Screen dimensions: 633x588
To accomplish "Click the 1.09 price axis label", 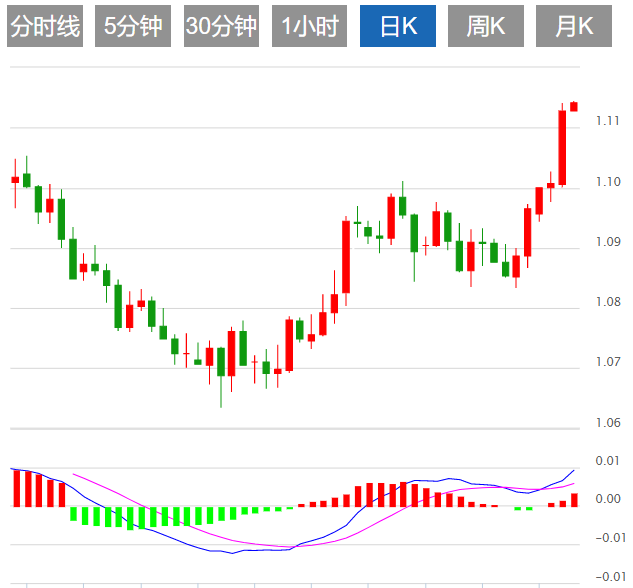I will (x=608, y=242).
